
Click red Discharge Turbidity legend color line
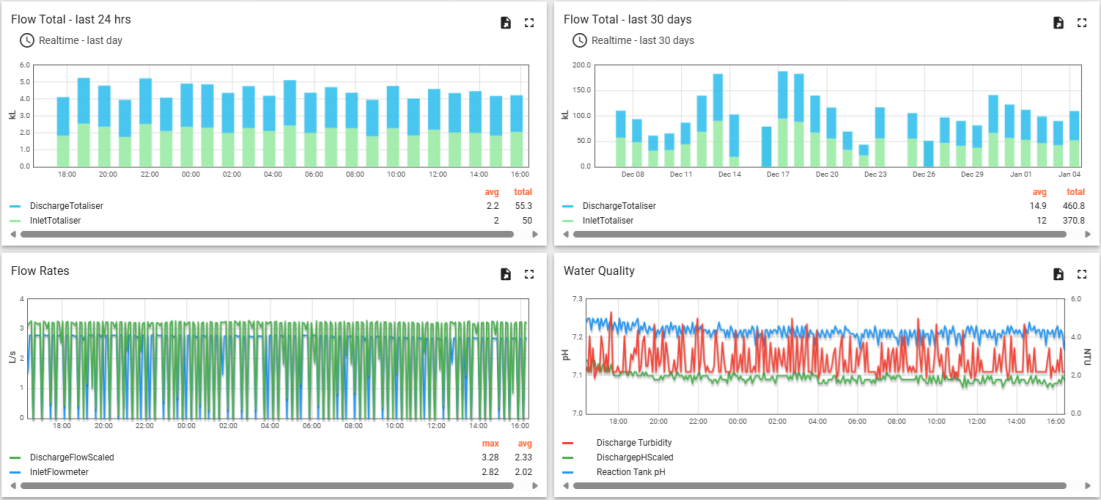coord(568,443)
